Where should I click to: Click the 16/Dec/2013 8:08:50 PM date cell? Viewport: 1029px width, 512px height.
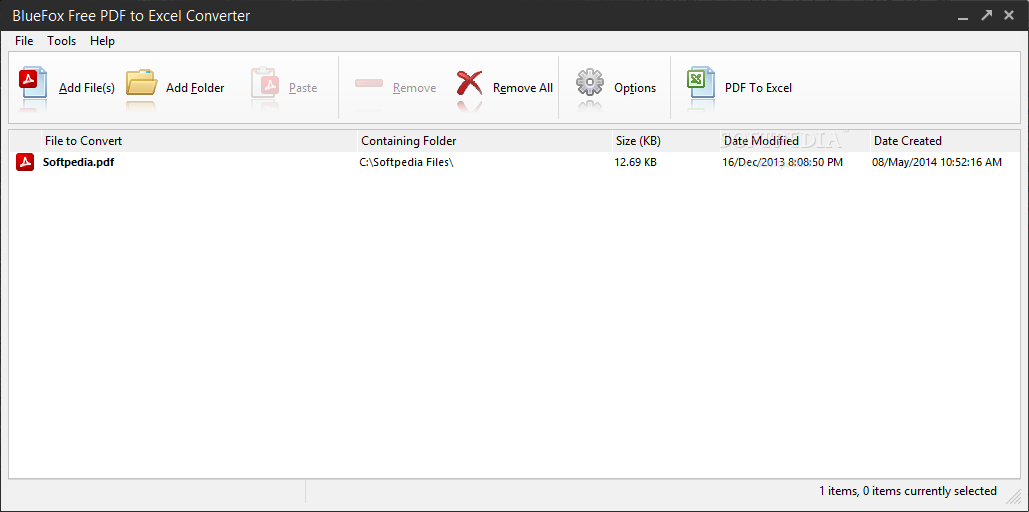782,162
